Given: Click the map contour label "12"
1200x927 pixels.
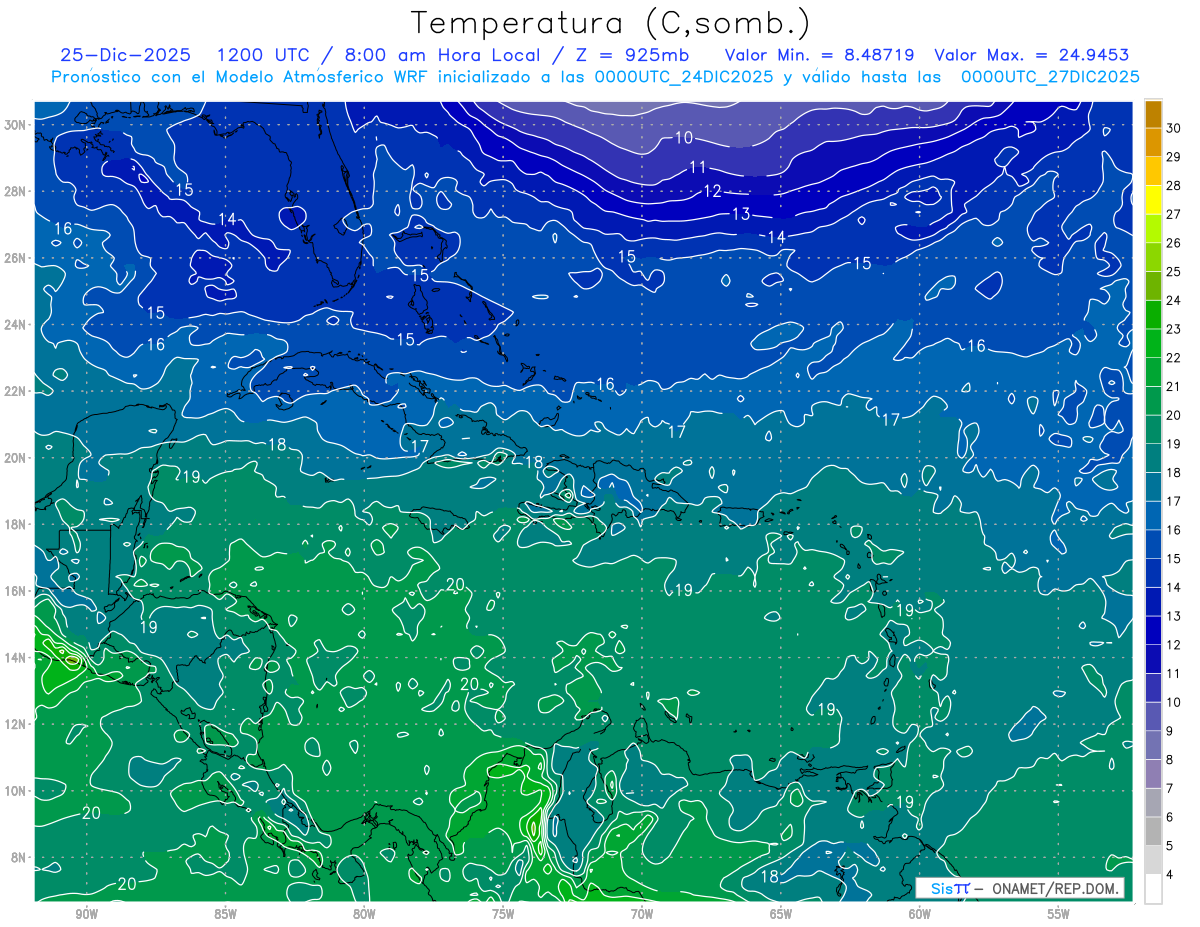Looking at the screenshot, I should [x=712, y=191].
